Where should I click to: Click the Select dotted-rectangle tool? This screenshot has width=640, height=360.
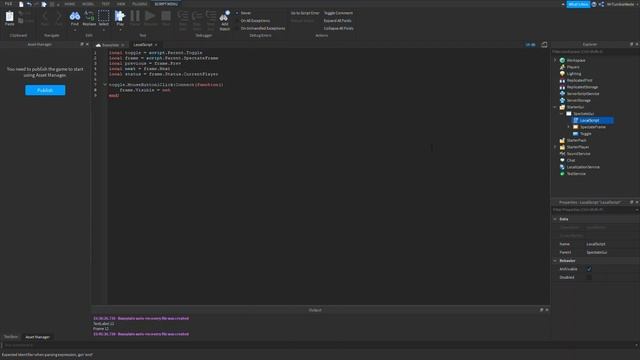point(104,16)
